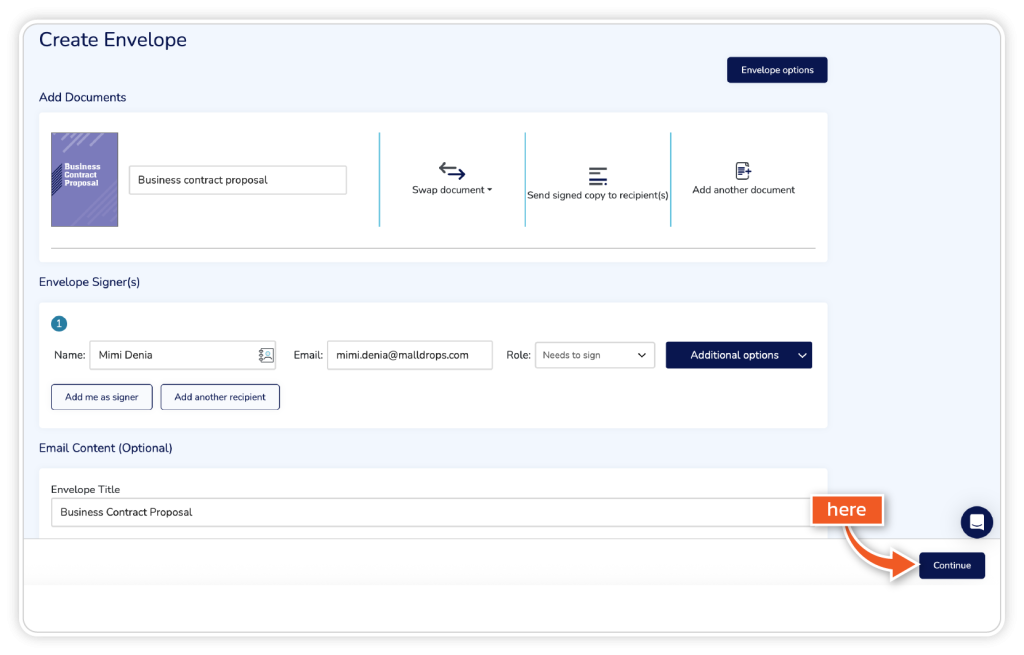Click the Add another document file icon
Viewport: 1024px width, 655px height.
coord(743,171)
